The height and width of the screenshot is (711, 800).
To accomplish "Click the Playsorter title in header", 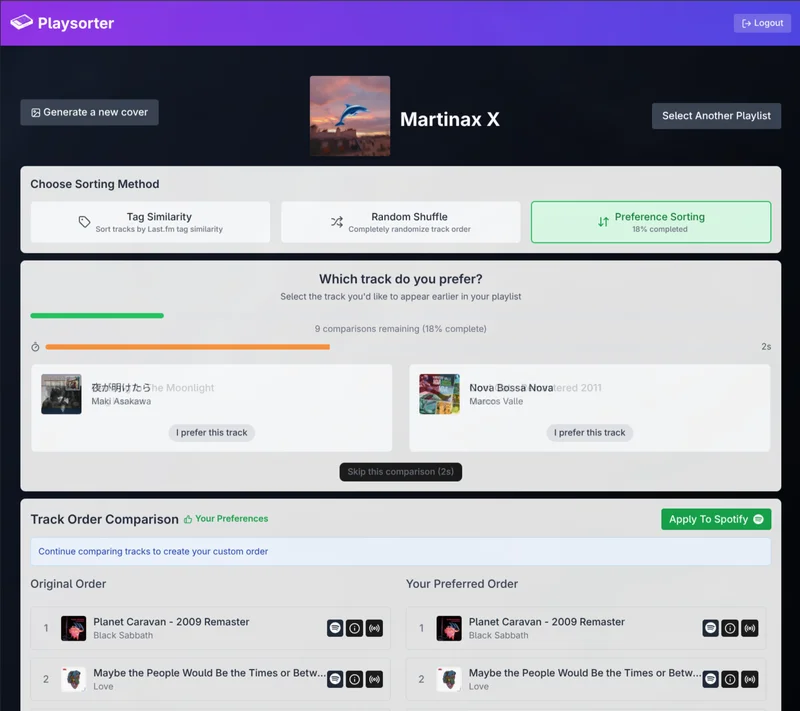I will (76, 23).
